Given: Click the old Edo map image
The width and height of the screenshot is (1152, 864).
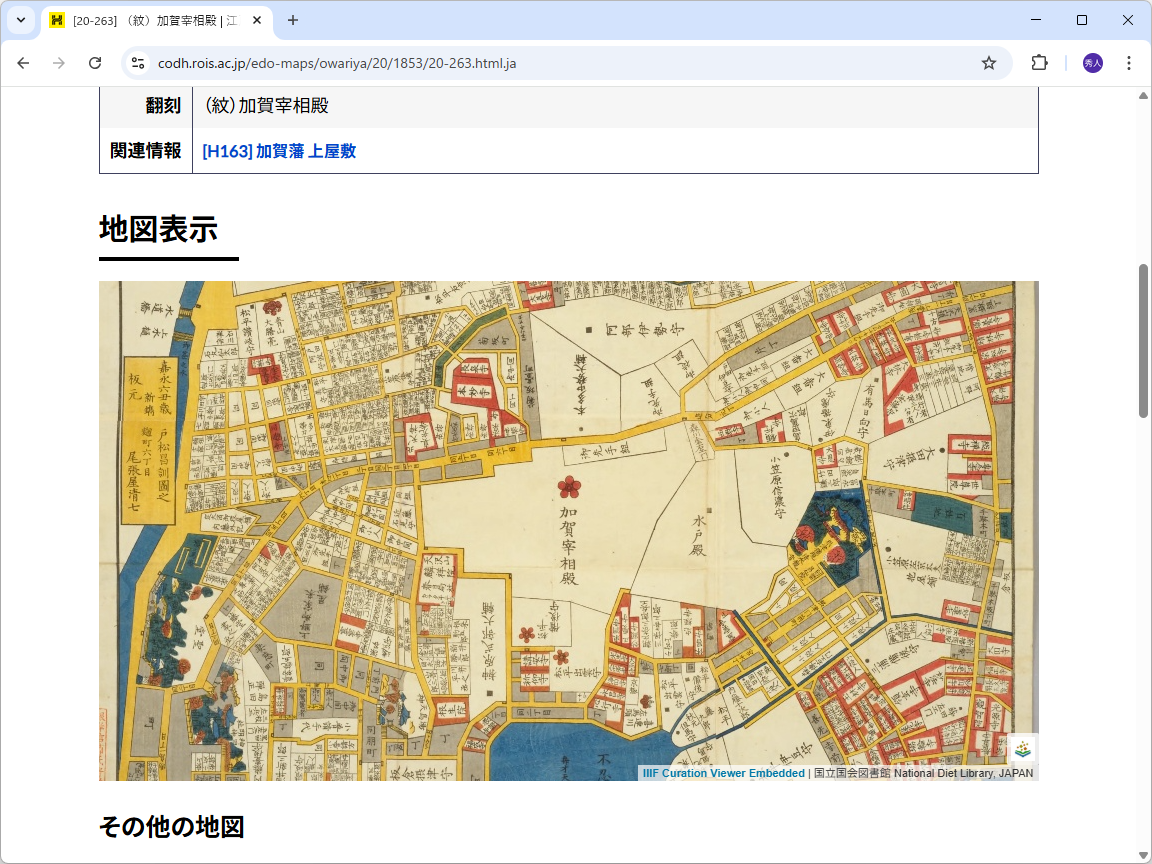Looking at the screenshot, I should 568,530.
